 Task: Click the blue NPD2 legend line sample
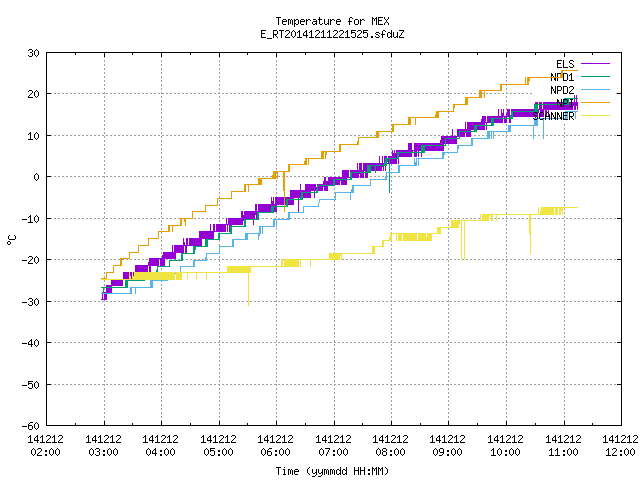coord(595,90)
